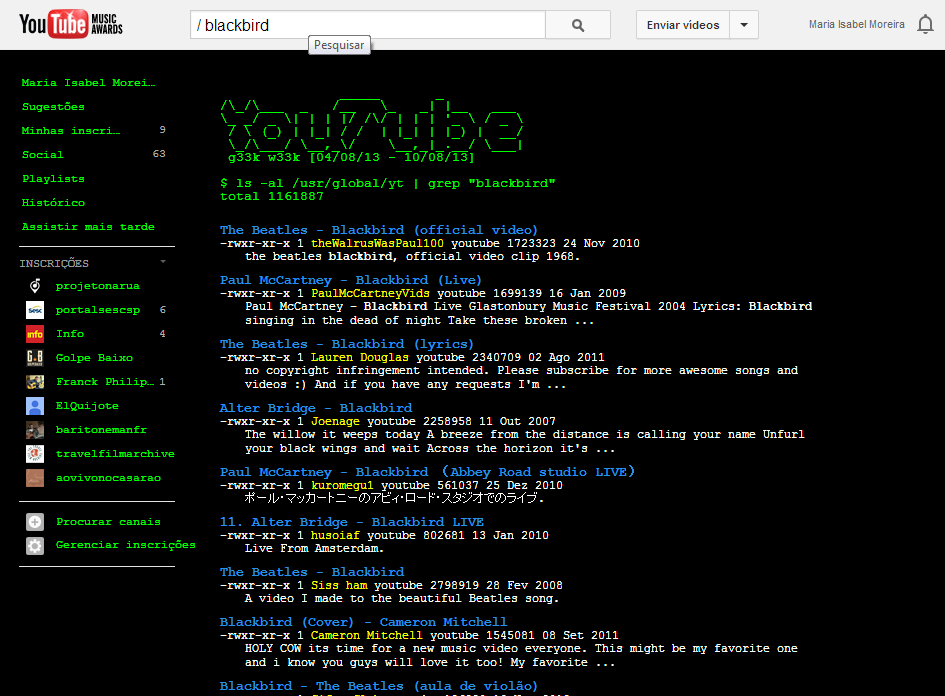Open uploader kuromegu1 channel
The height and width of the screenshot is (696, 945).
[x=342, y=486]
